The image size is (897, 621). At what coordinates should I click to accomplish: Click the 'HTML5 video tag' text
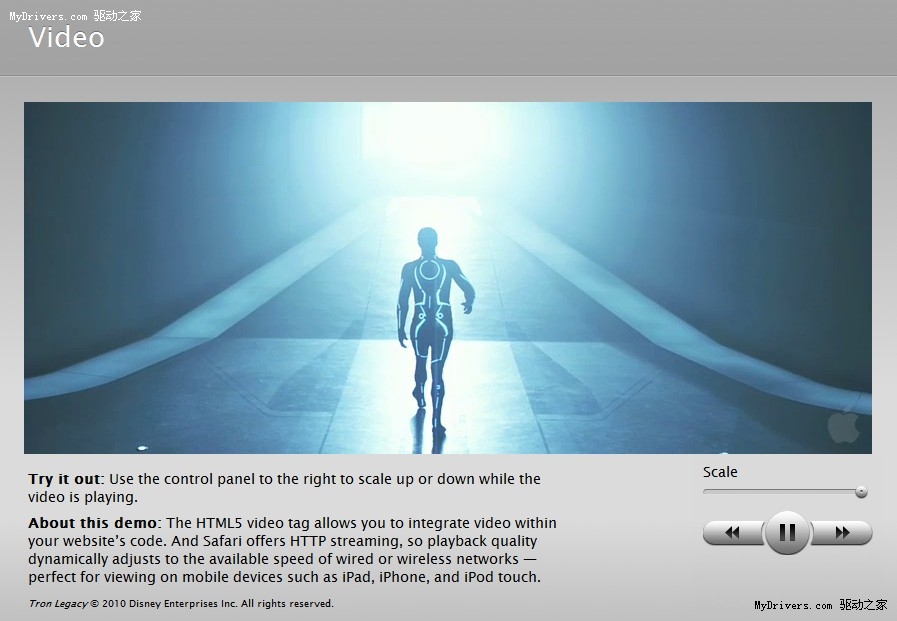click(253, 523)
